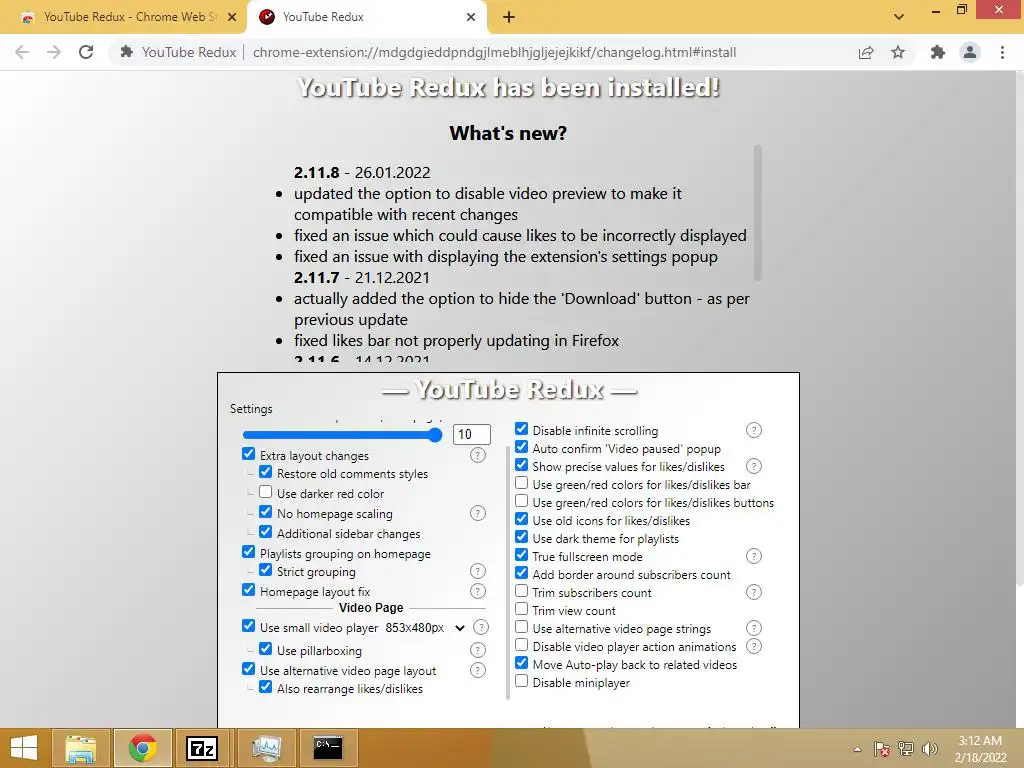Show help for True fullscreen mode
This screenshot has height=768, width=1024.
754,556
